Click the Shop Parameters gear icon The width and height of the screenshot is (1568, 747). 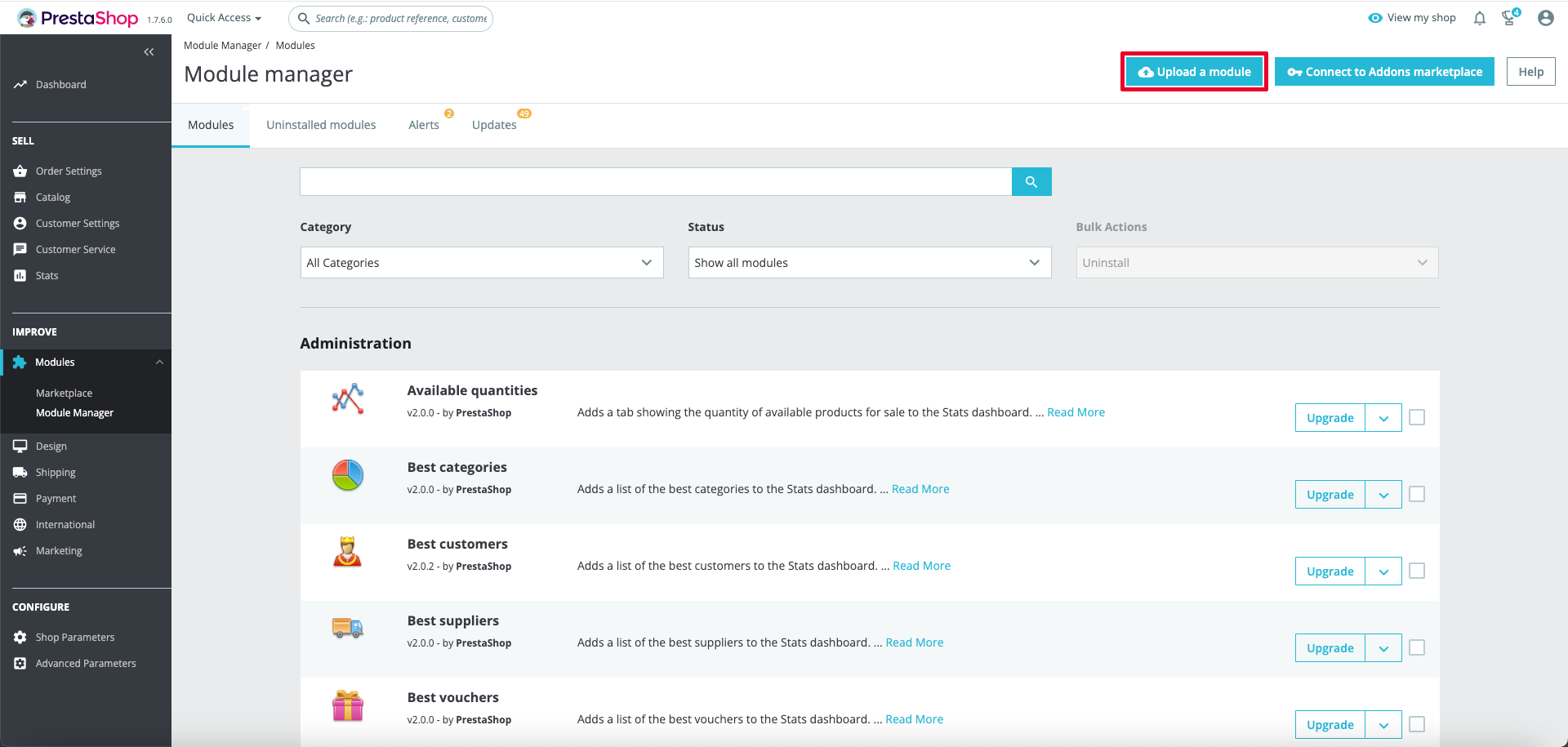[x=20, y=638]
